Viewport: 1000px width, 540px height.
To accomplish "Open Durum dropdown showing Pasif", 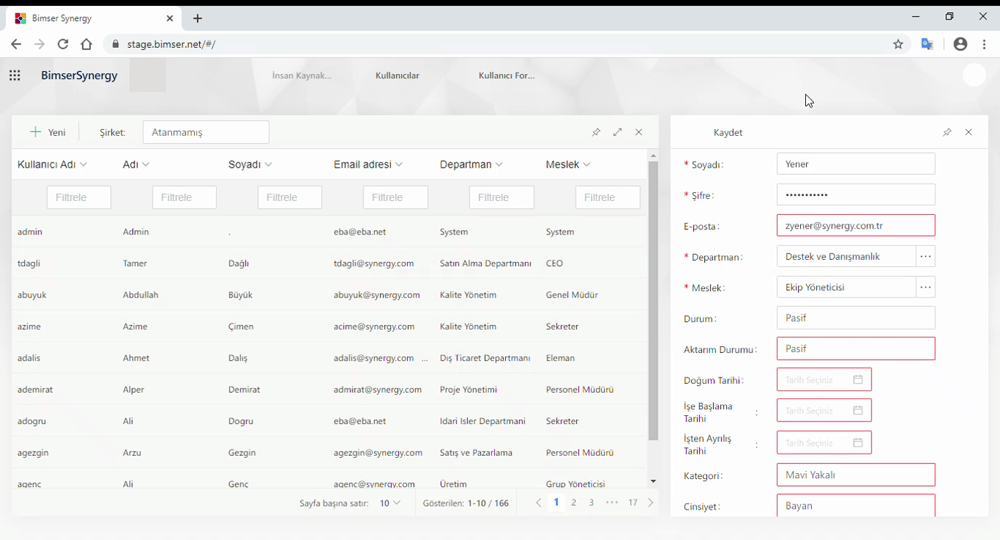I will (855, 318).
